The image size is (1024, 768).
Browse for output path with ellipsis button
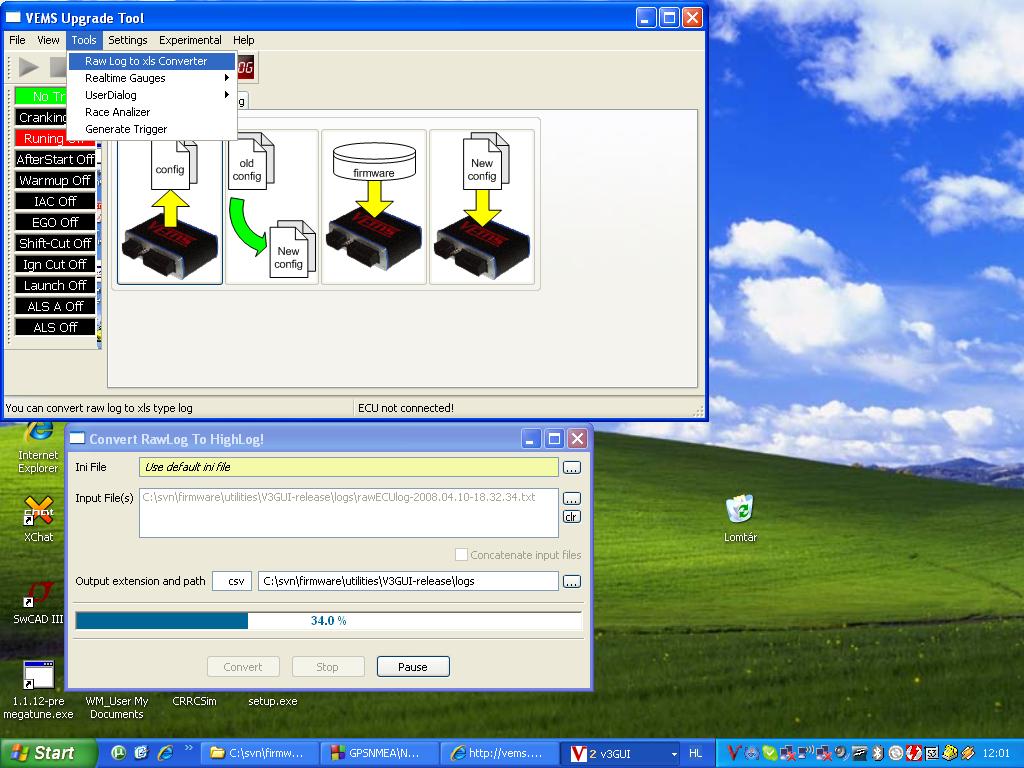(571, 581)
